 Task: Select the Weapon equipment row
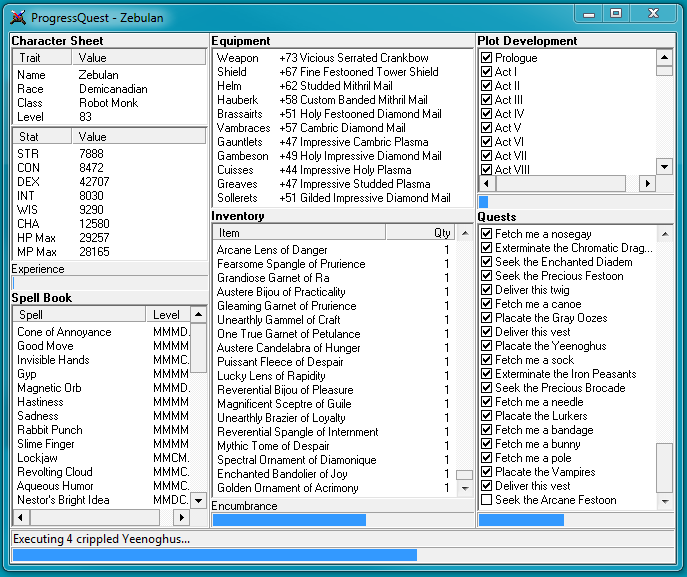[343, 57]
